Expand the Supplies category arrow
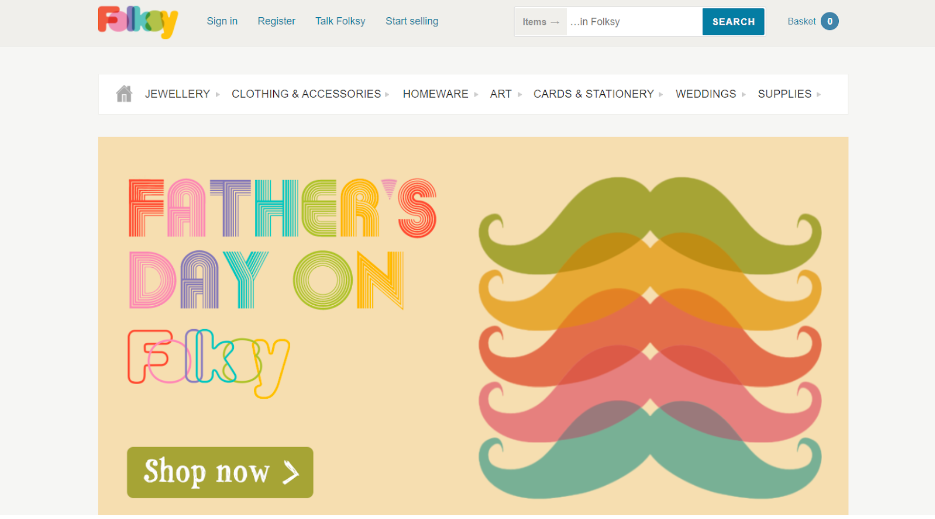This screenshot has width=935, height=519. (x=819, y=94)
